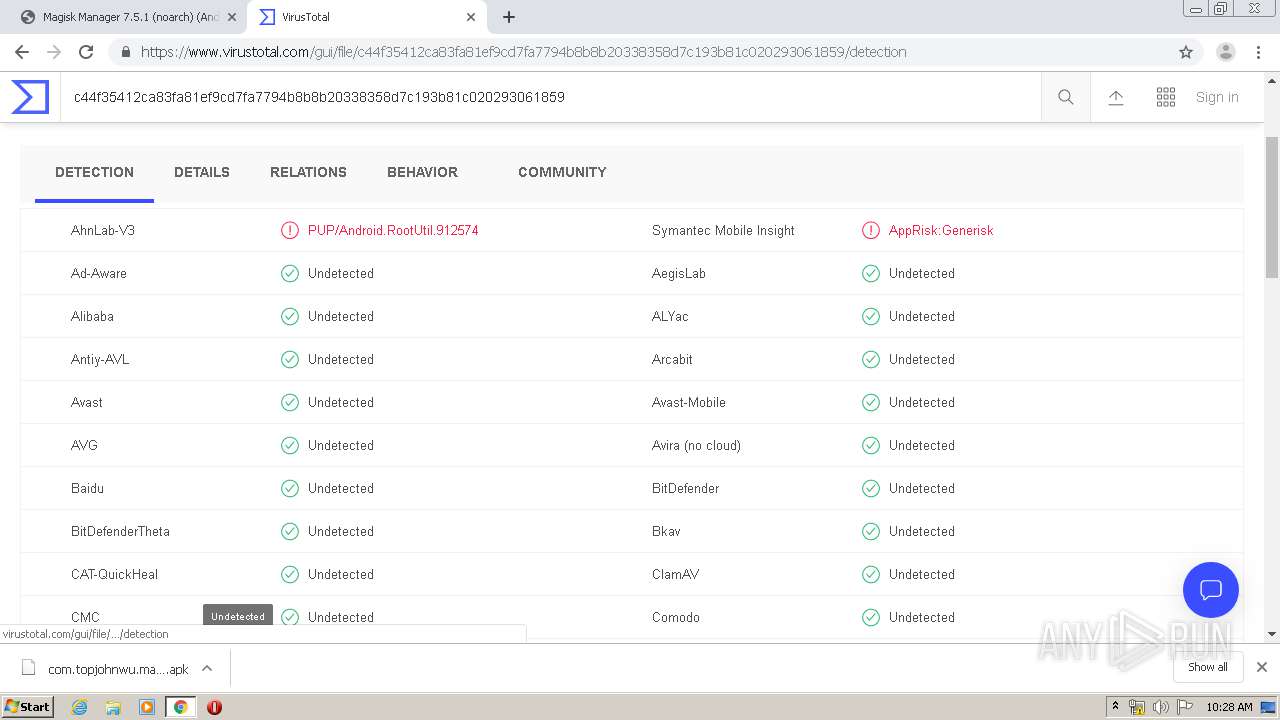The width and height of the screenshot is (1280, 720).
Task: Click the Antiy-AVL engine name
Action: coord(100,359)
